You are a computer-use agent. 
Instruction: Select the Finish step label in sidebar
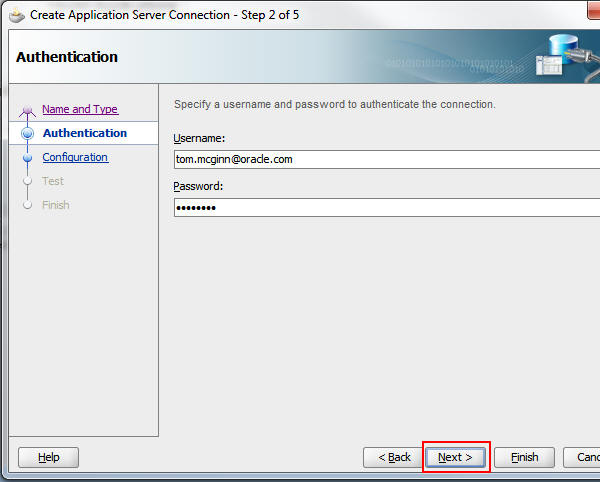56,205
